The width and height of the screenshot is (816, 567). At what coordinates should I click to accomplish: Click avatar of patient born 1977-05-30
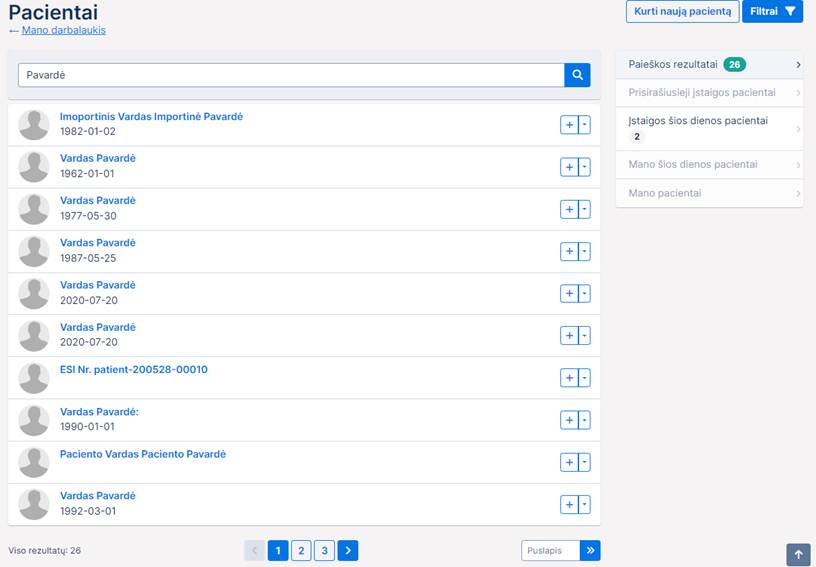(x=34, y=209)
